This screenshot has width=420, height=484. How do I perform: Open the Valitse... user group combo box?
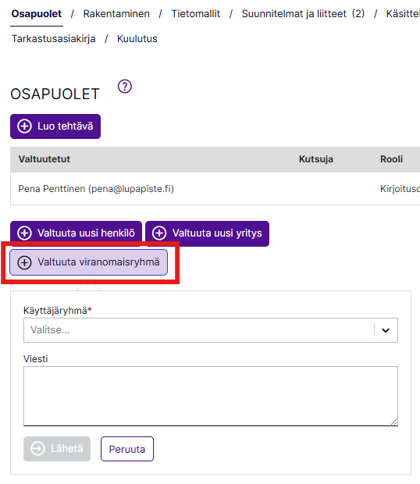click(x=210, y=330)
